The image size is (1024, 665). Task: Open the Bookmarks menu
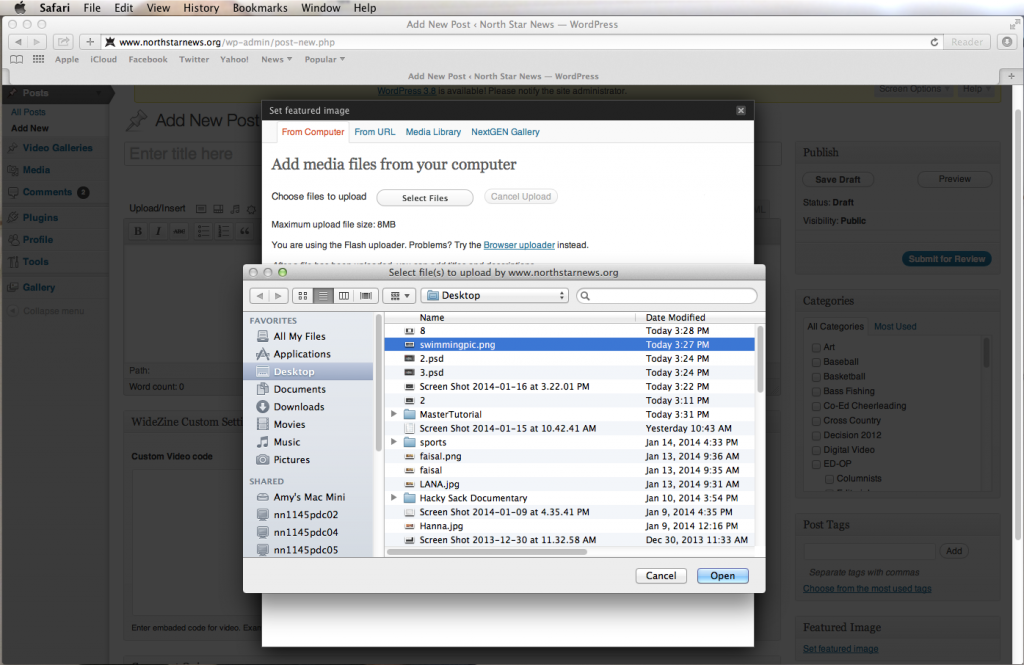(x=260, y=8)
